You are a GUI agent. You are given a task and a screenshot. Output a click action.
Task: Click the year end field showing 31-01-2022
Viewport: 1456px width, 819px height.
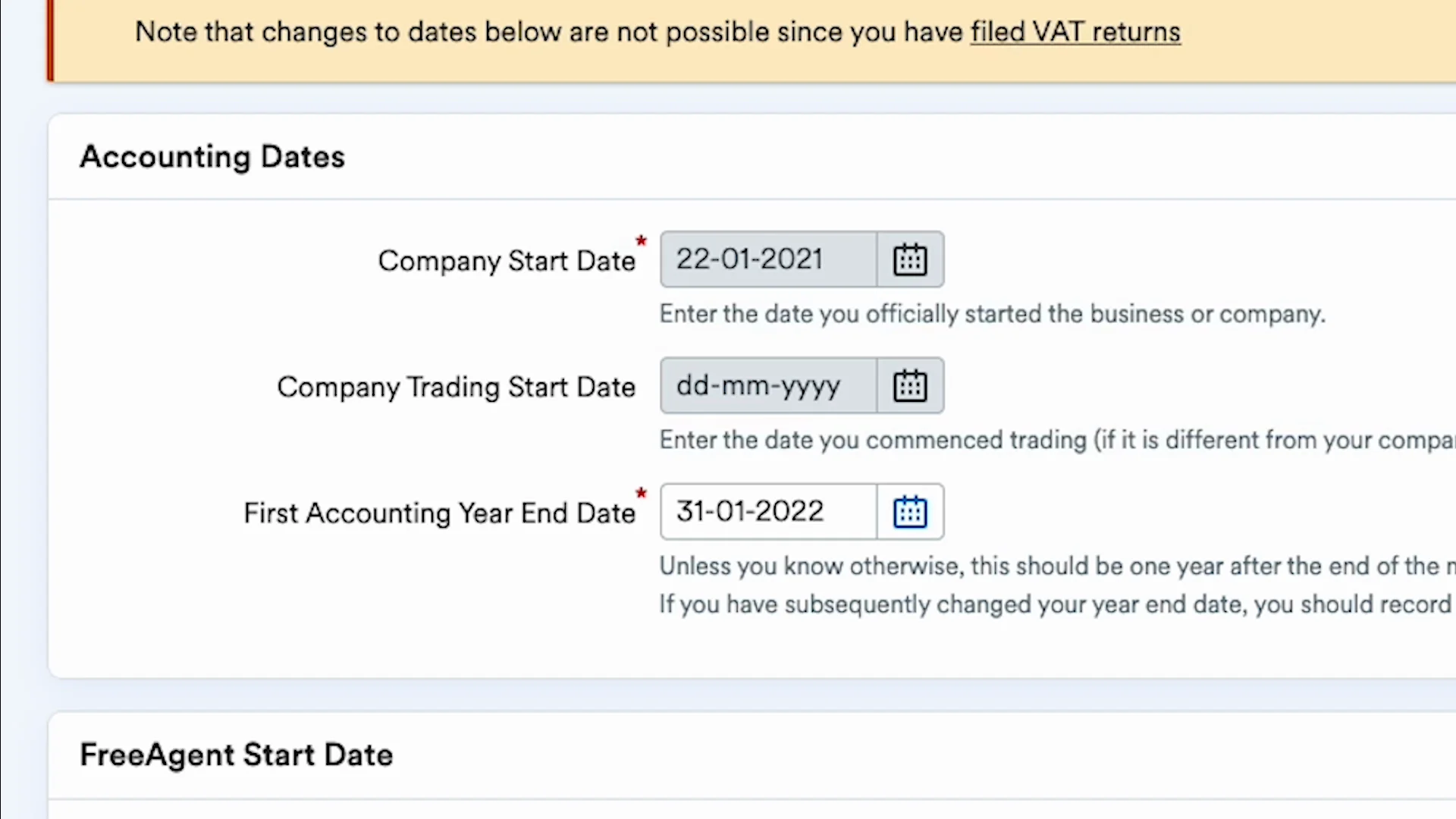pos(767,512)
